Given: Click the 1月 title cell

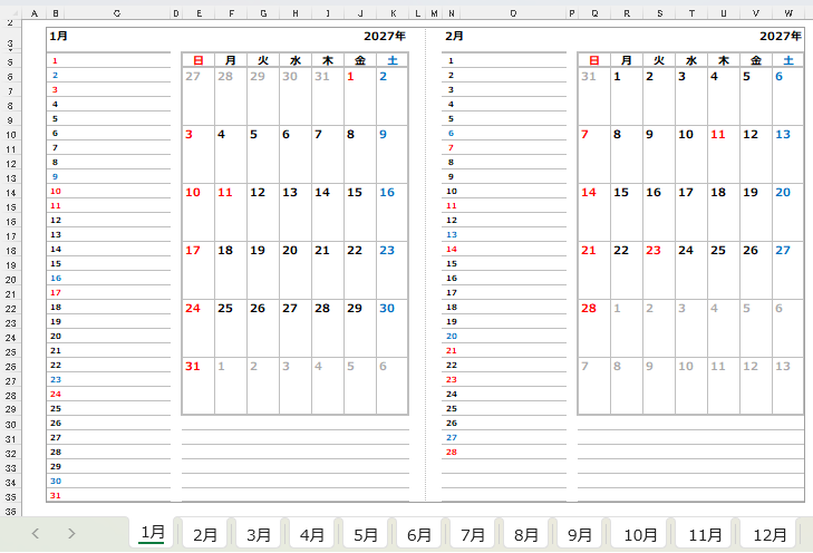Looking at the screenshot, I should click(x=59, y=36).
